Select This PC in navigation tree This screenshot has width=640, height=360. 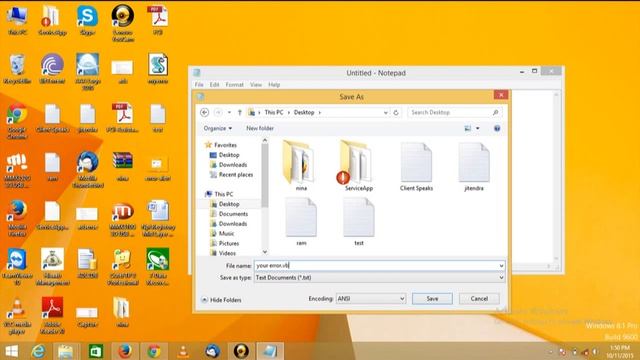pos(220,194)
